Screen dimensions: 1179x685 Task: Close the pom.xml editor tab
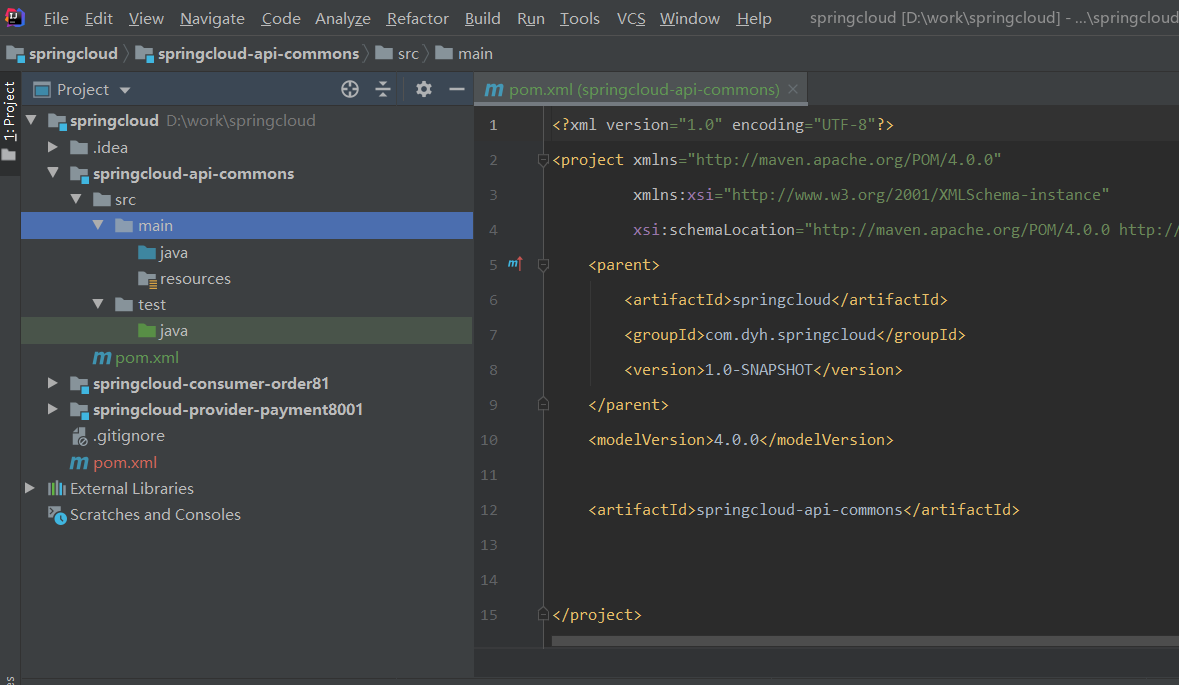point(793,89)
